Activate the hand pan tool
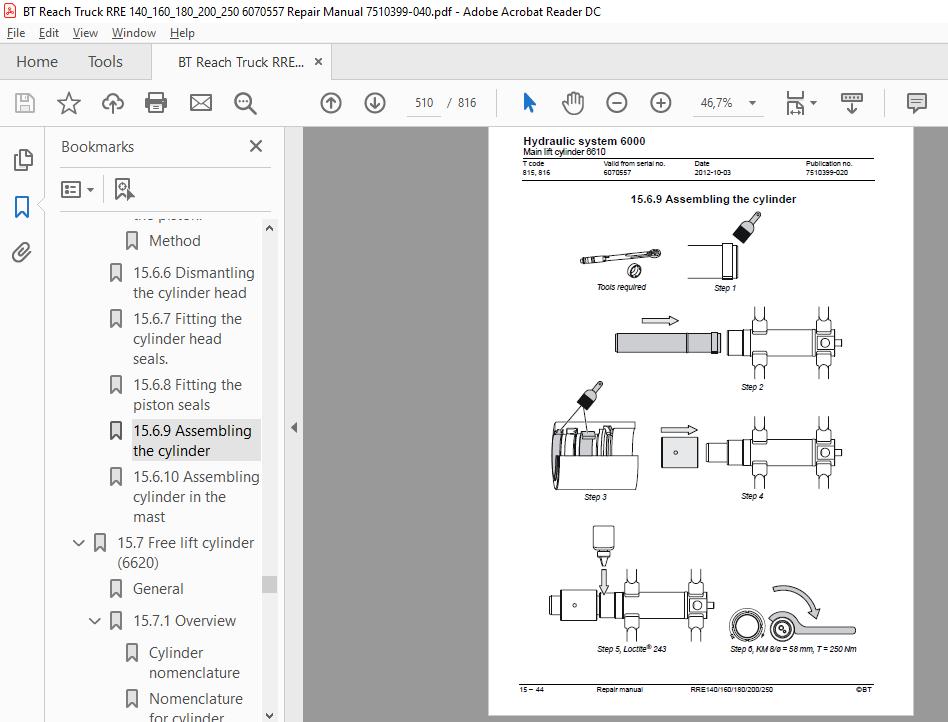Screen dimensions: 948x722 [x=573, y=103]
